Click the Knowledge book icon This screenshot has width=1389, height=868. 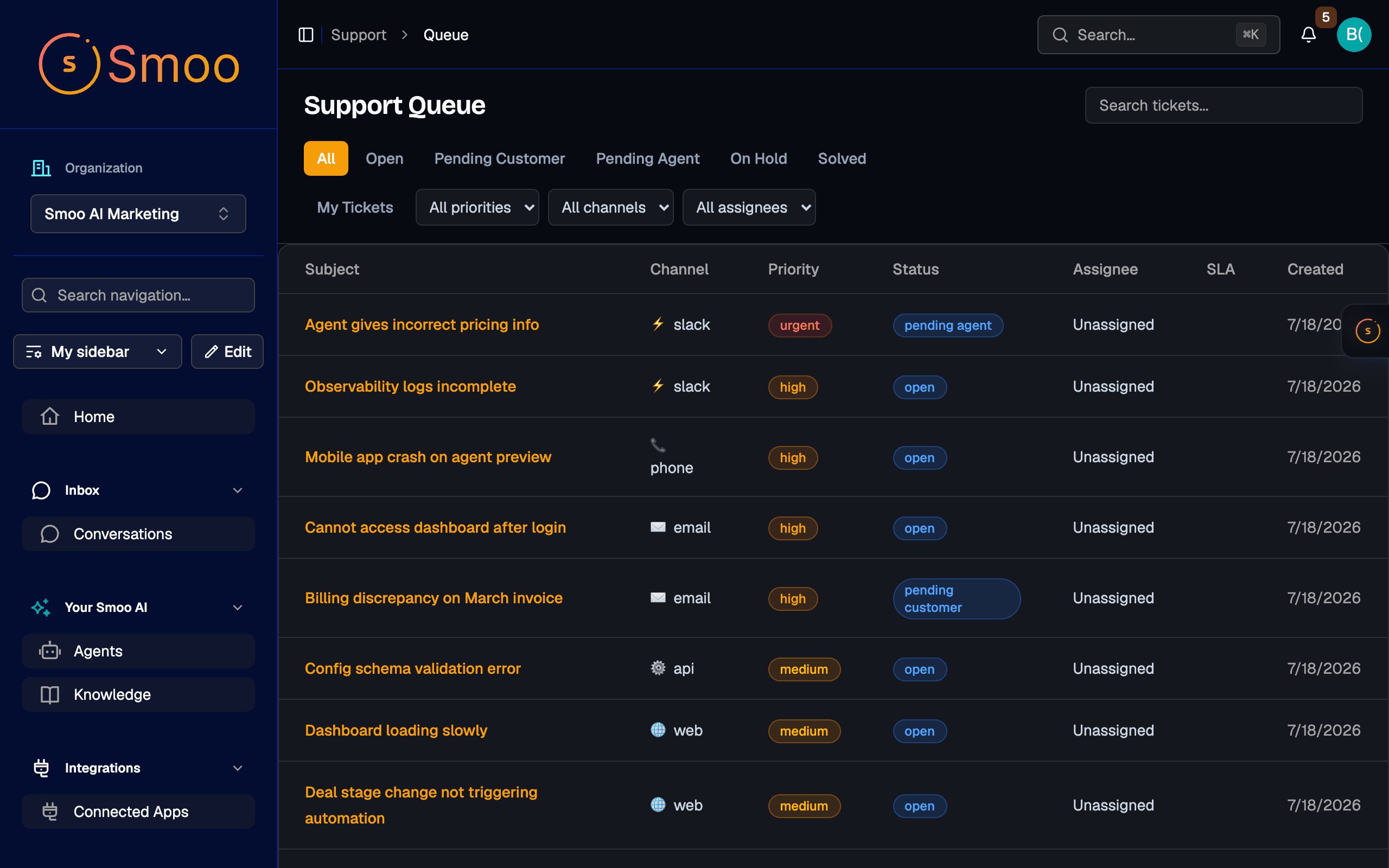[x=50, y=694]
